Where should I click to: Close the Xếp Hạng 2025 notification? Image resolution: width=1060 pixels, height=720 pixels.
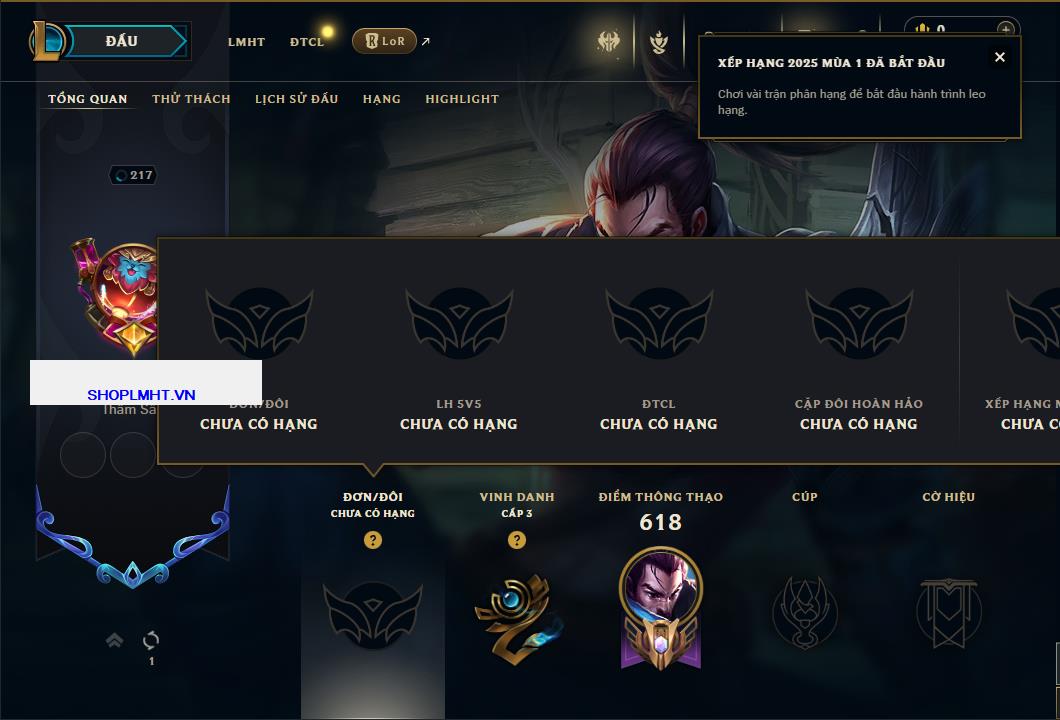pos(1000,57)
